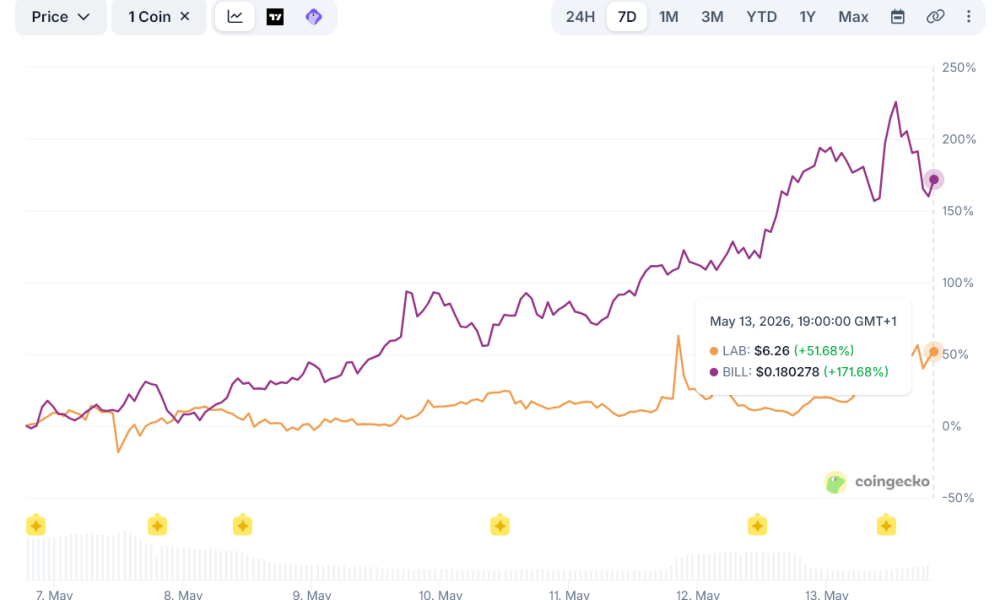
Task: Click the BILL price $0.180278 in tooltip
Action: tap(787, 372)
